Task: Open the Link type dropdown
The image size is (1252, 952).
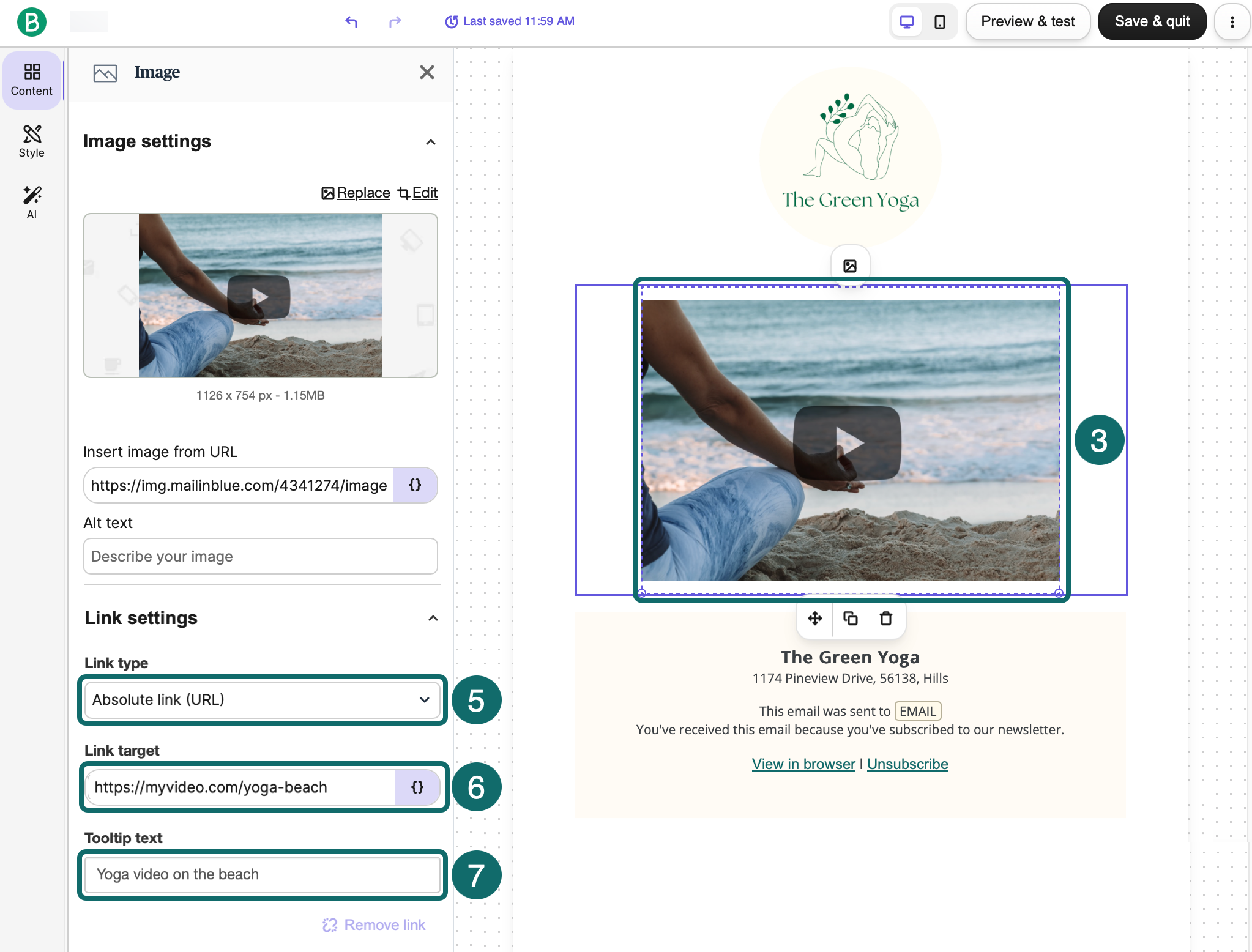Action: click(x=262, y=699)
